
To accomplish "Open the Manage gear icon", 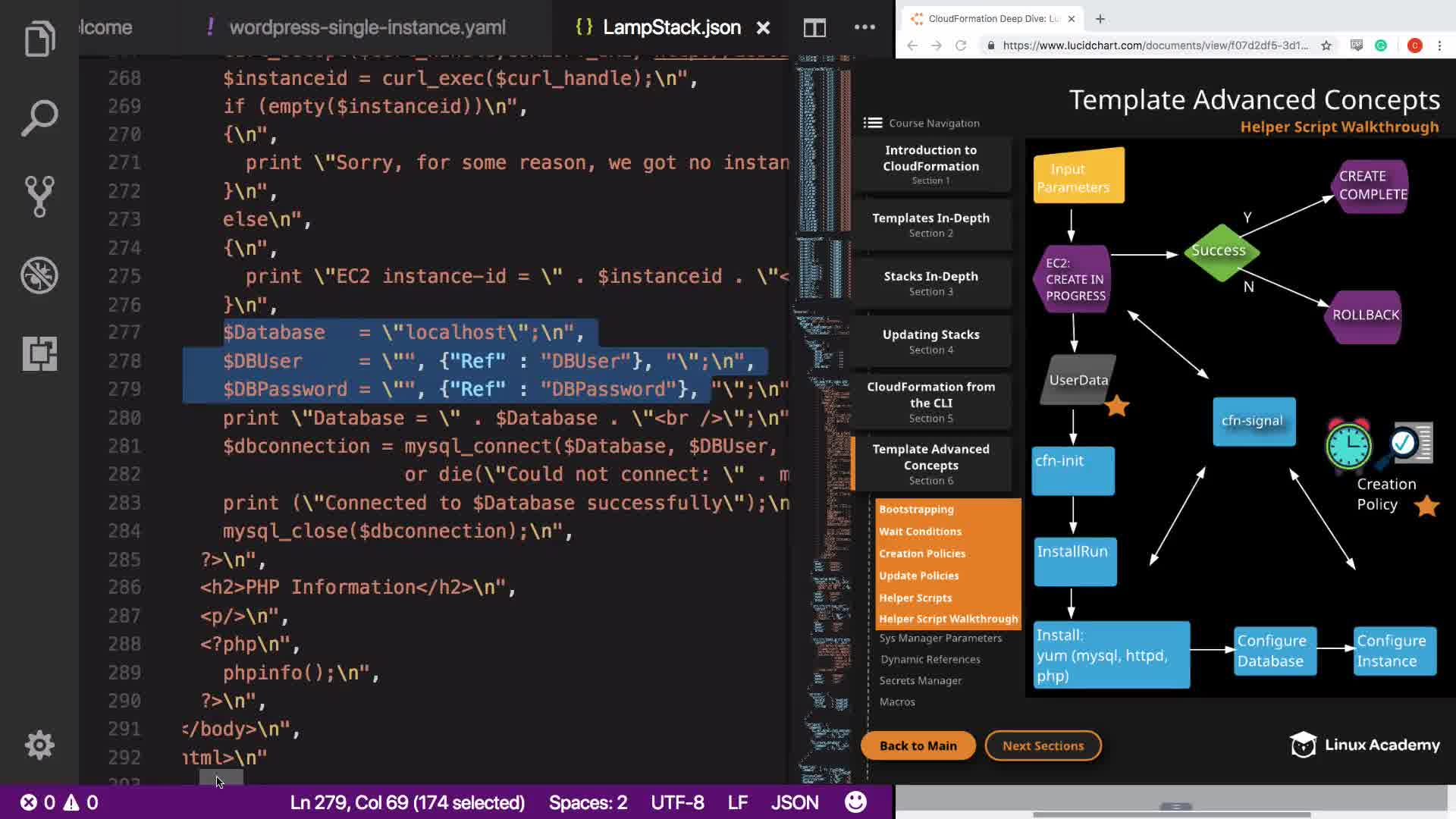I will click(x=39, y=745).
